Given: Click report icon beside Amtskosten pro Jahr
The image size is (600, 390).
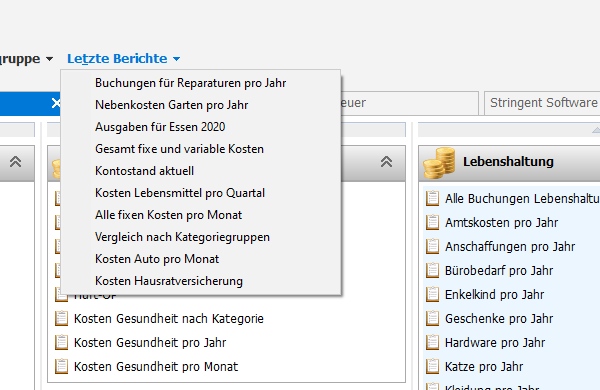Looking at the screenshot, I should pos(432,223).
